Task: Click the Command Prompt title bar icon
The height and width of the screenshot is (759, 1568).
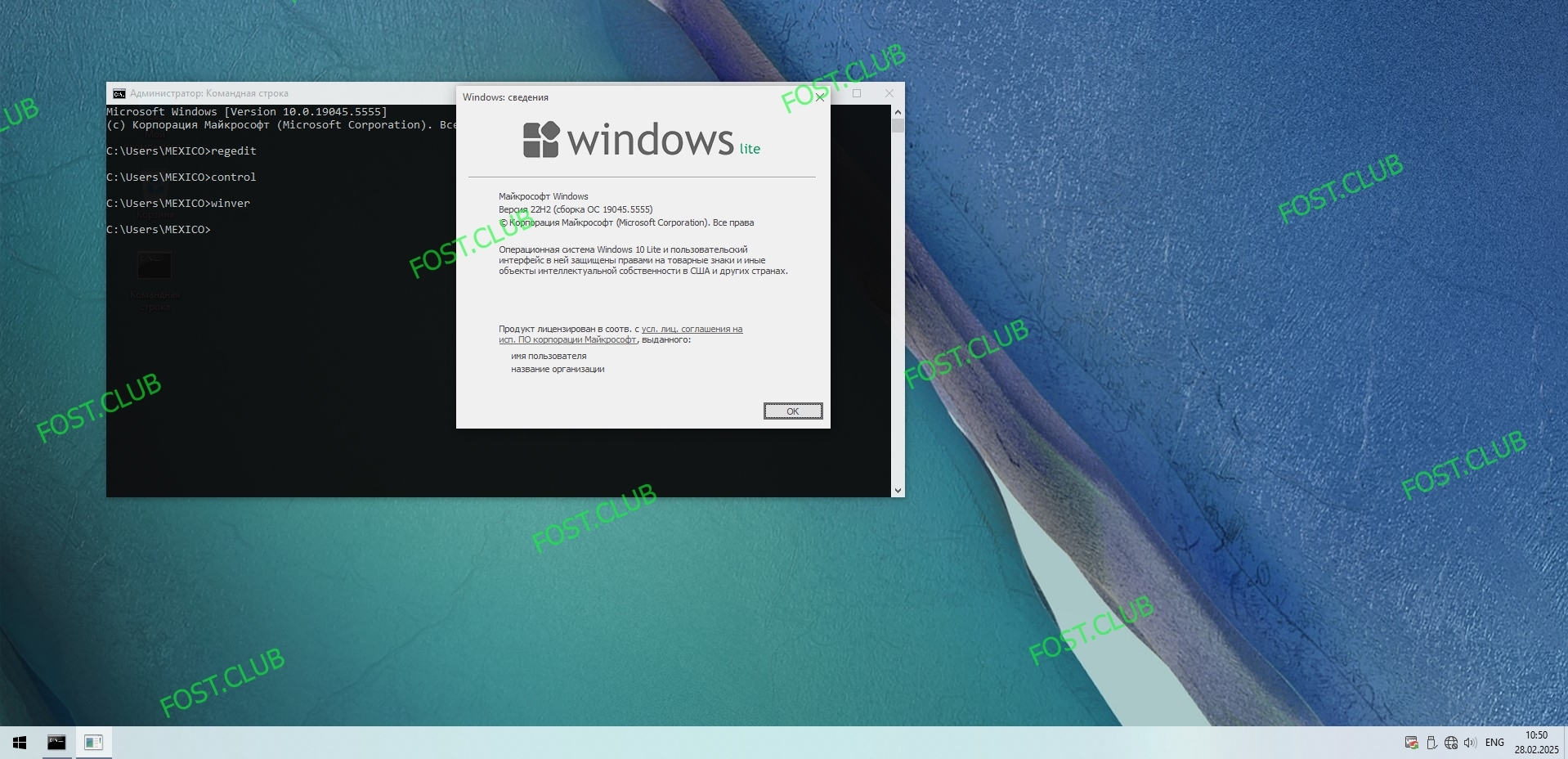Action: (x=119, y=93)
